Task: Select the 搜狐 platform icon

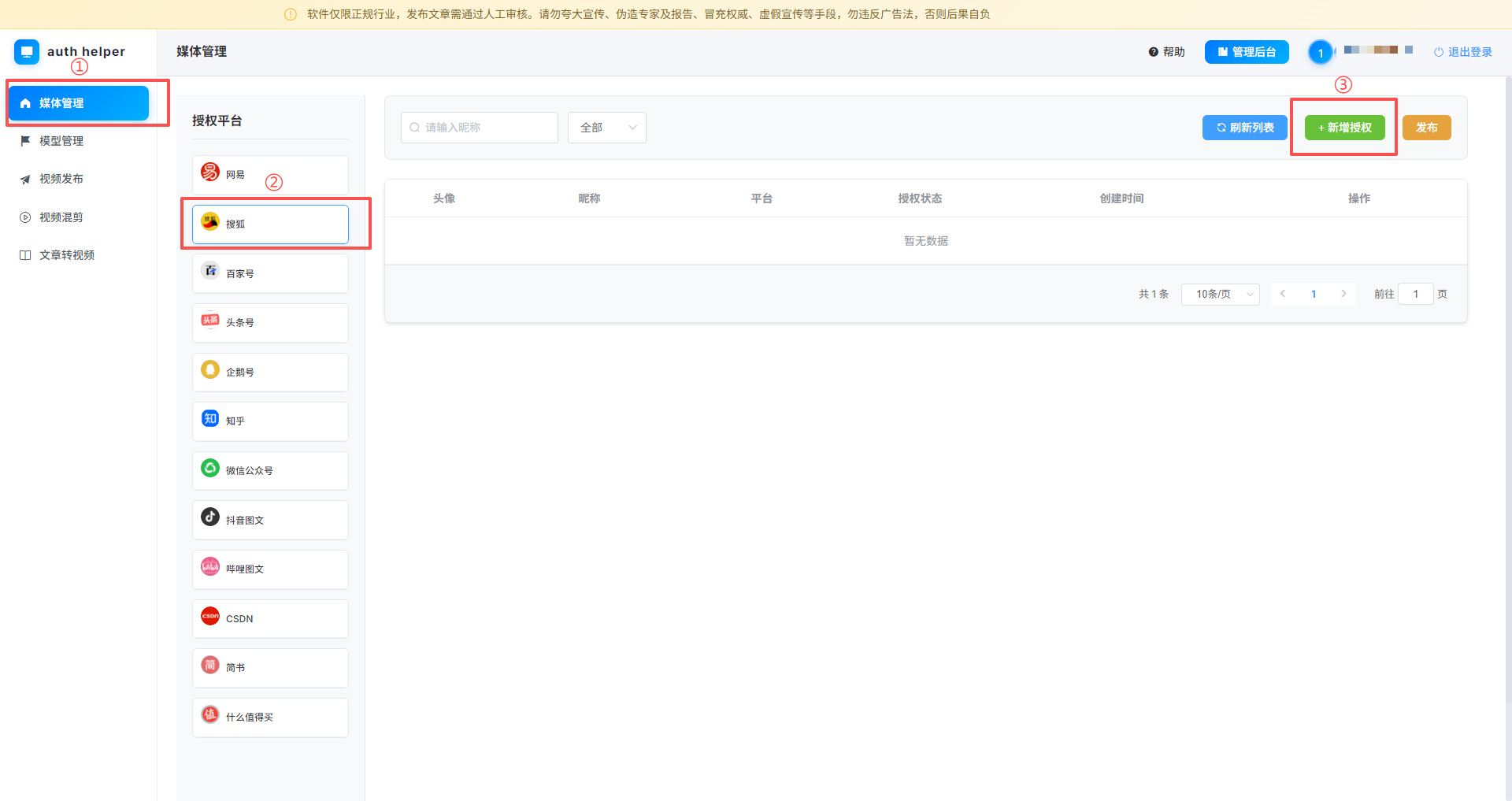Action: (210, 221)
